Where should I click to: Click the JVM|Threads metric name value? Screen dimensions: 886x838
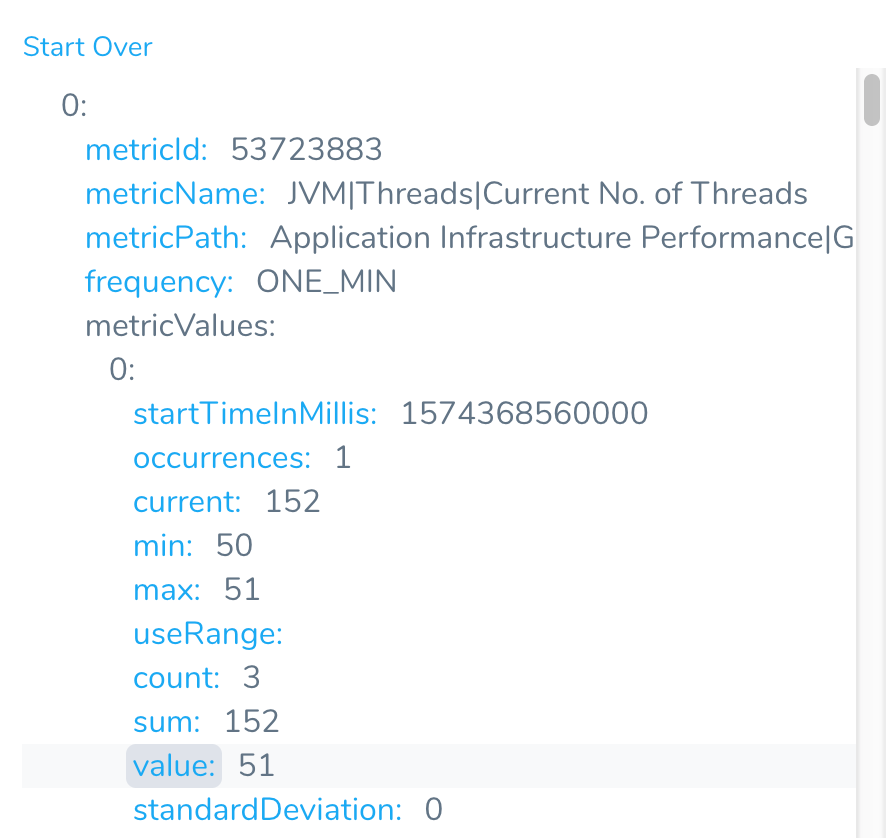547,194
